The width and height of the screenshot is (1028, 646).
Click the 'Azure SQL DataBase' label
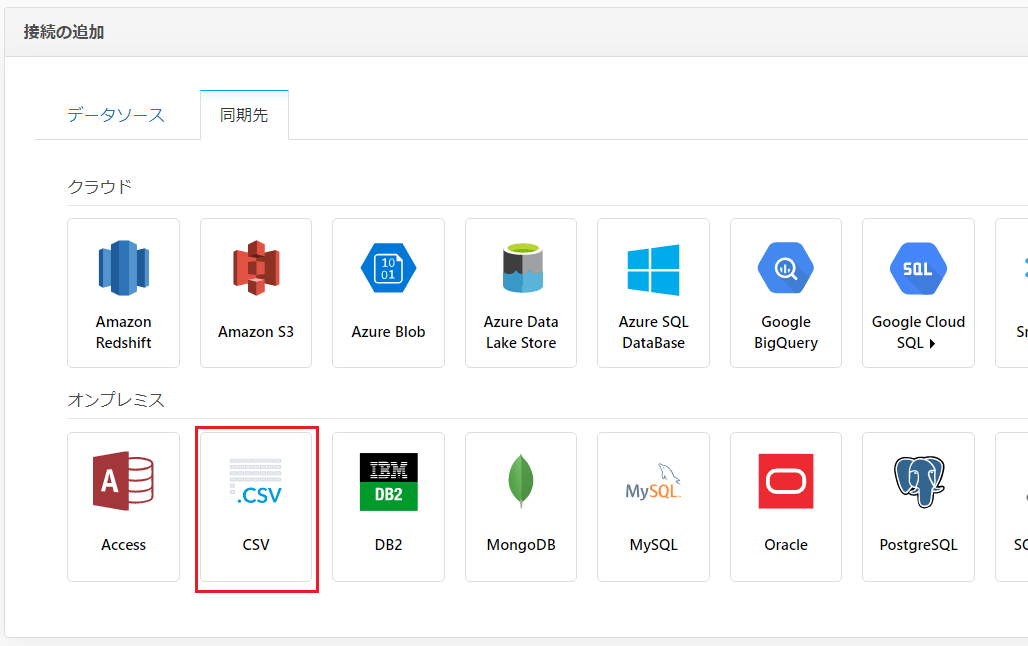tap(654, 333)
